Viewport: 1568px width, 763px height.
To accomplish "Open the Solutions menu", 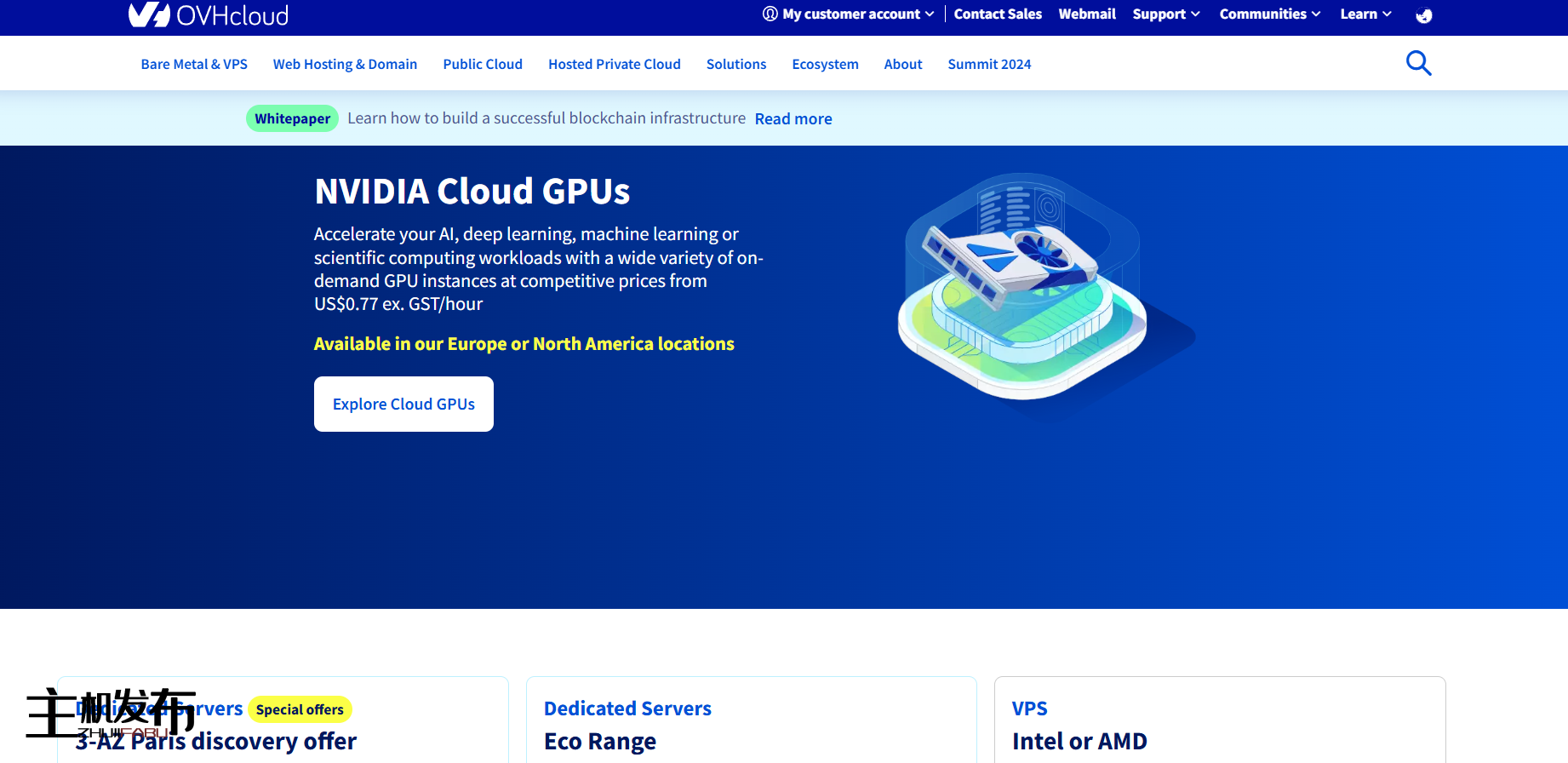I will 735,65.
